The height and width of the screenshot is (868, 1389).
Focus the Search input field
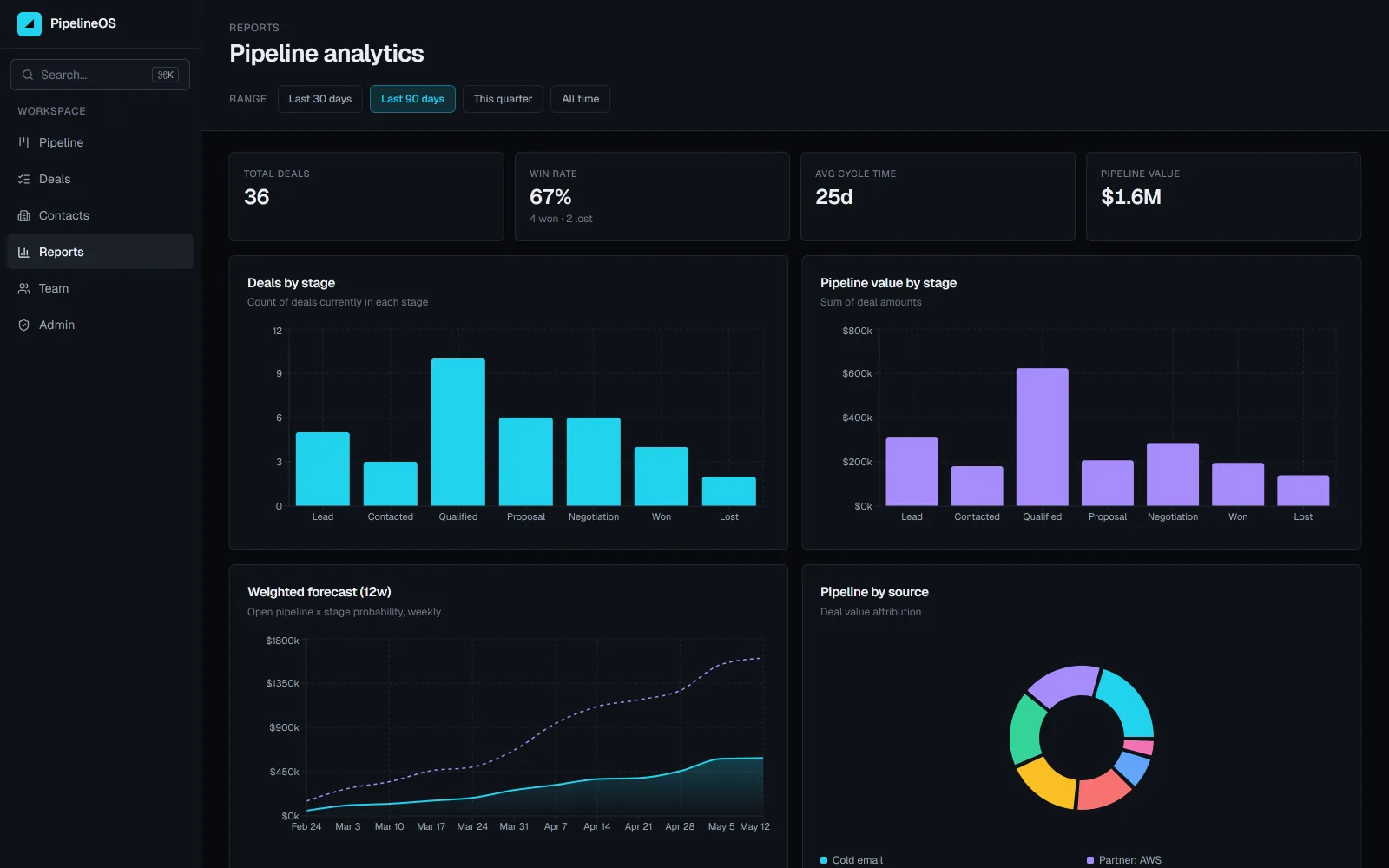[100, 75]
